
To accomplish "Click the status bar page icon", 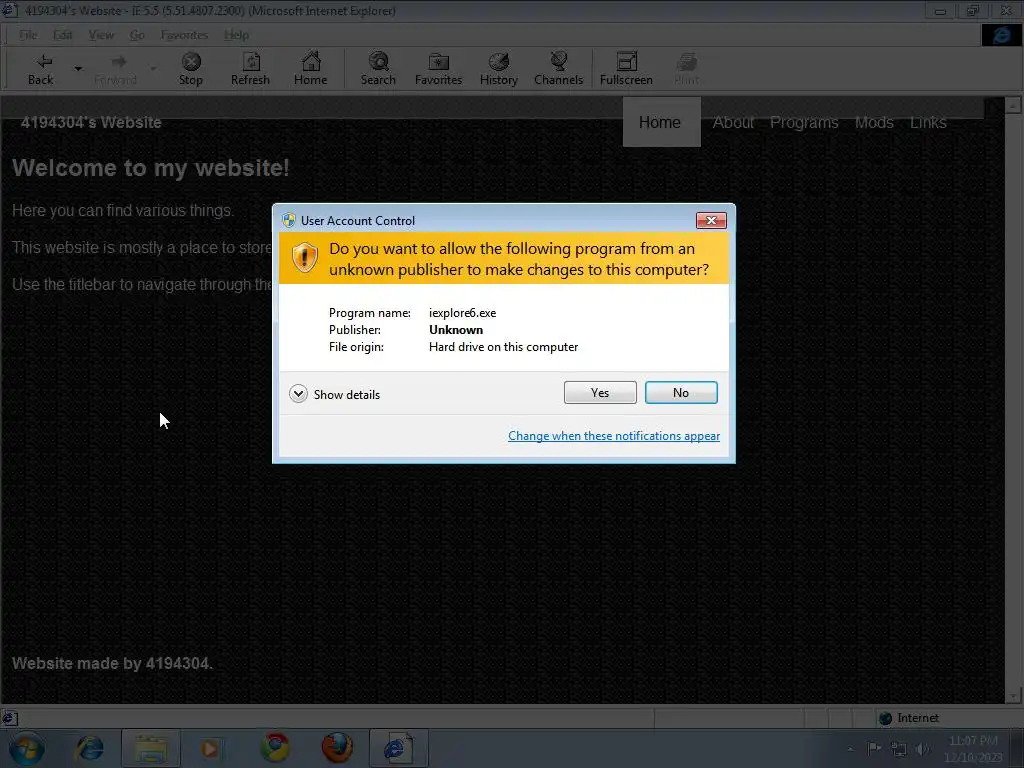I will tap(9, 719).
